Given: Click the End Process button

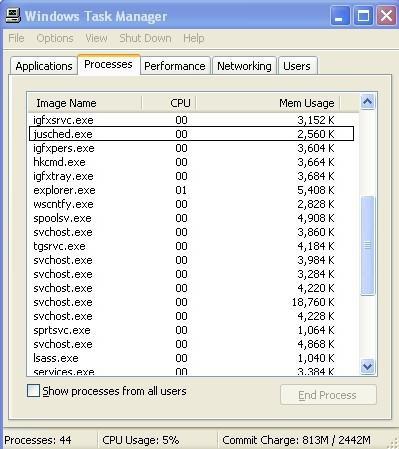Looking at the screenshot, I should click(x=328, y=395).
